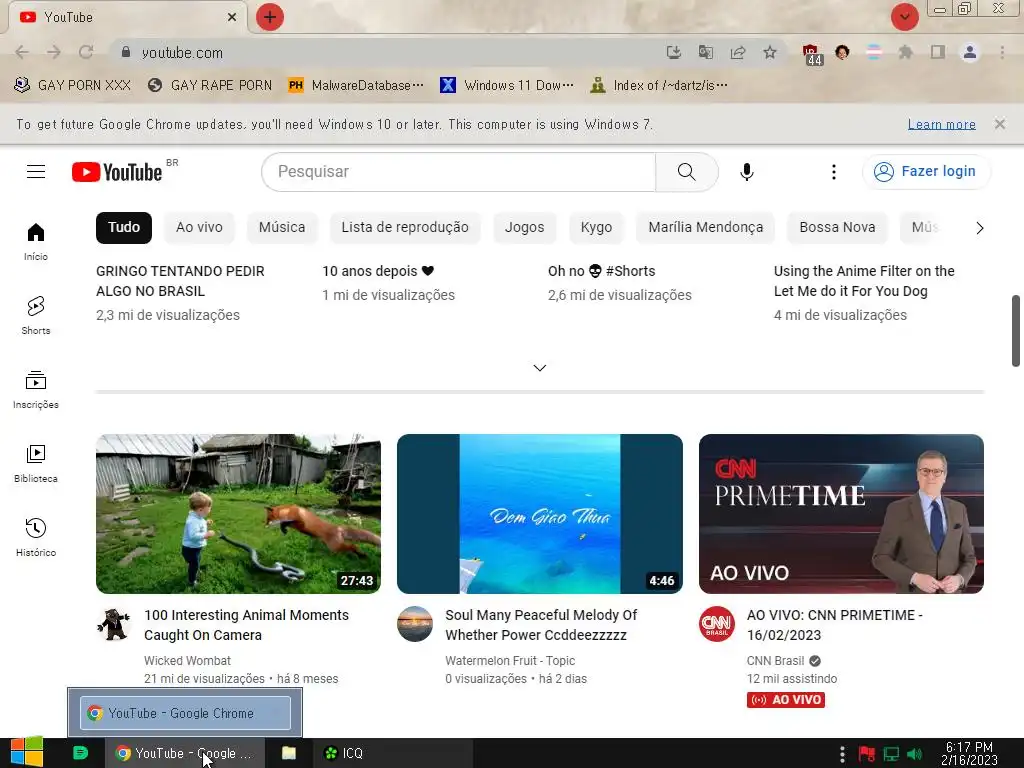
Task: Click Fazer login button
Action: (x=926, y=172)
